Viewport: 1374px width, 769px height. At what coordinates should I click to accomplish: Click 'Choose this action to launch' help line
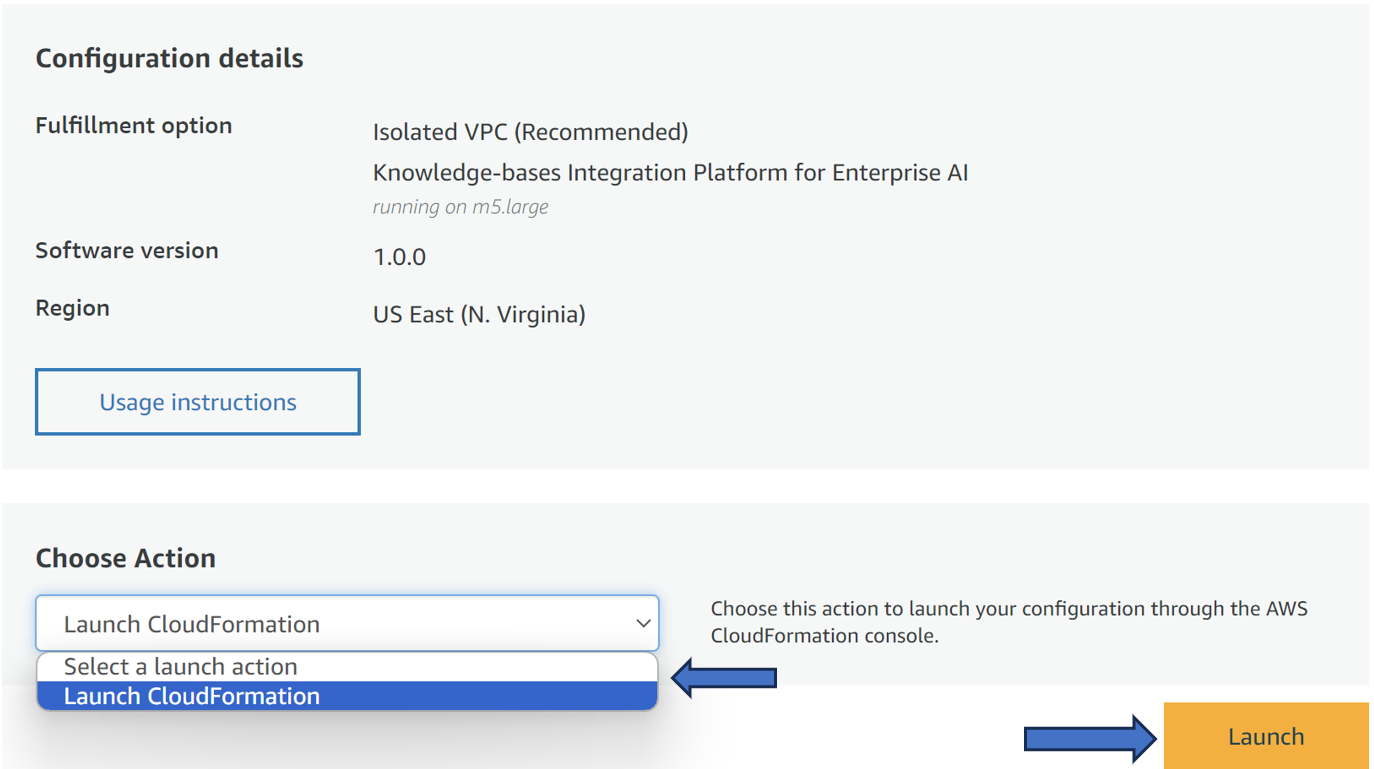pos(1009,608)
